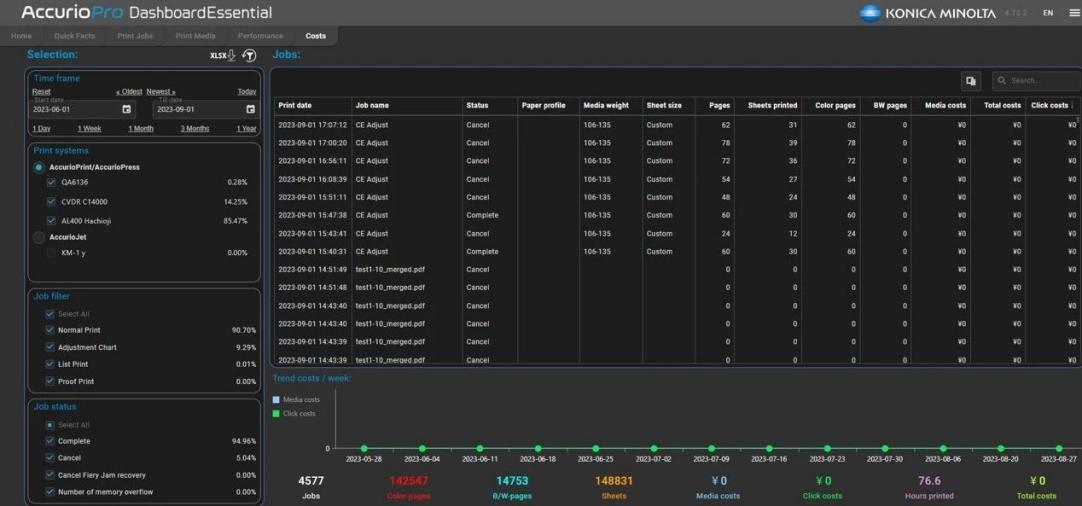The image size is (1082, 506).
Task: Toggle the KM-1 y checkbox
Action: point(51,253)
